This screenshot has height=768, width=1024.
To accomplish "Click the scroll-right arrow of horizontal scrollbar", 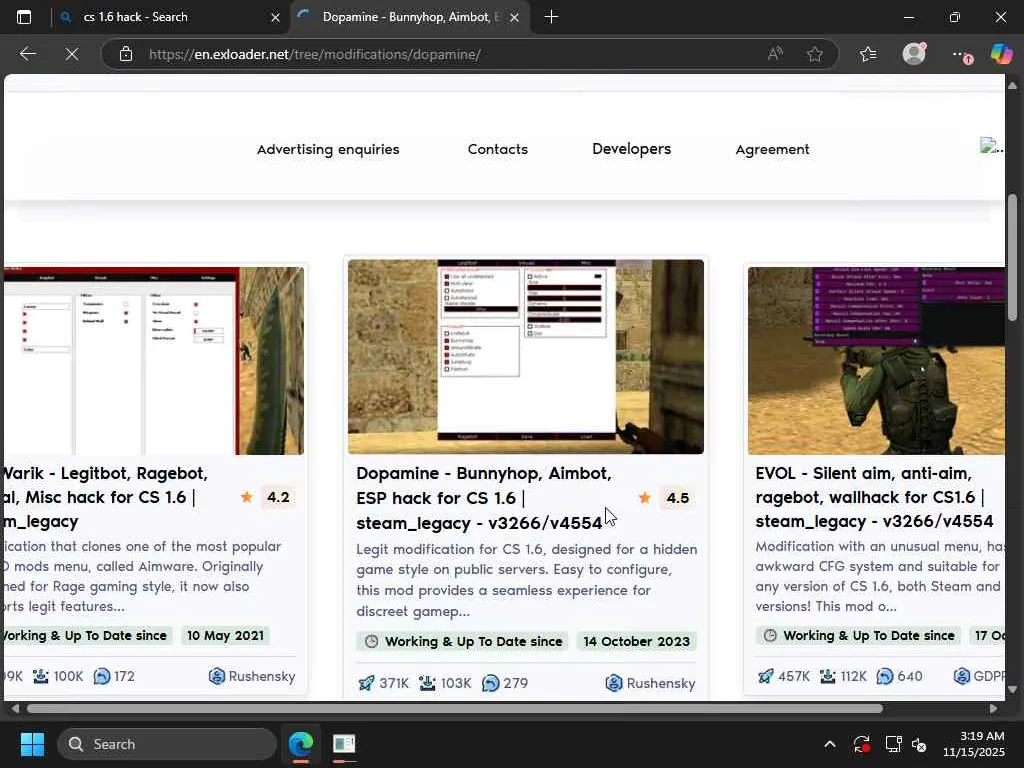I will tap(993, 709).
